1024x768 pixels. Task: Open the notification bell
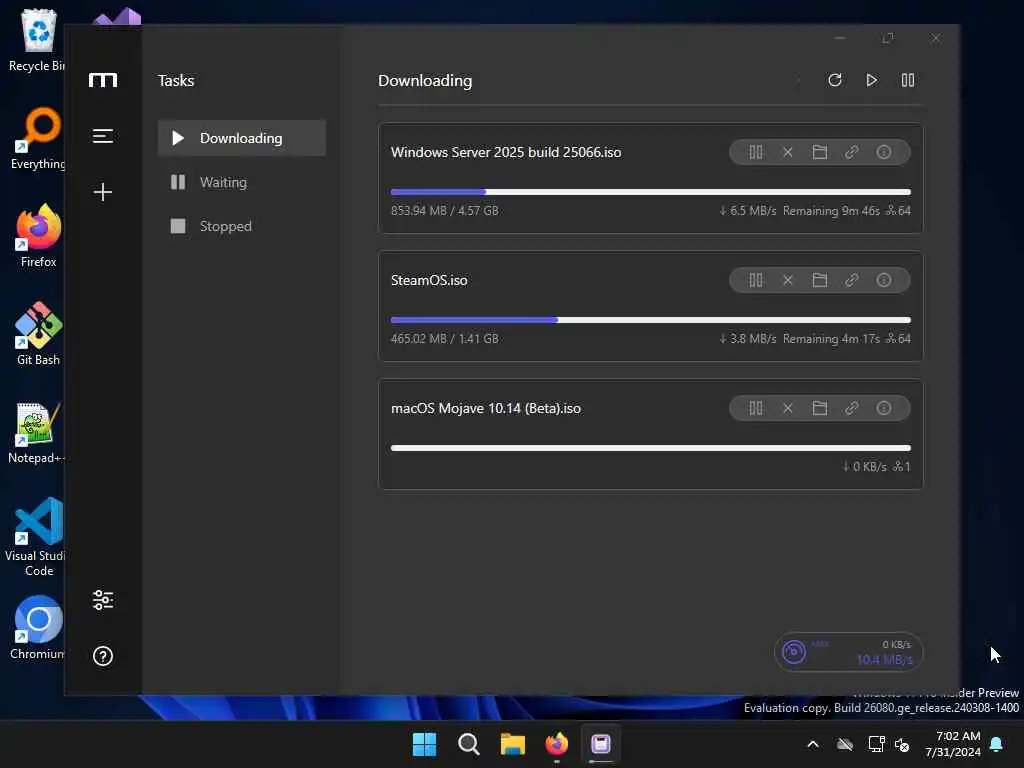[997, 744]
